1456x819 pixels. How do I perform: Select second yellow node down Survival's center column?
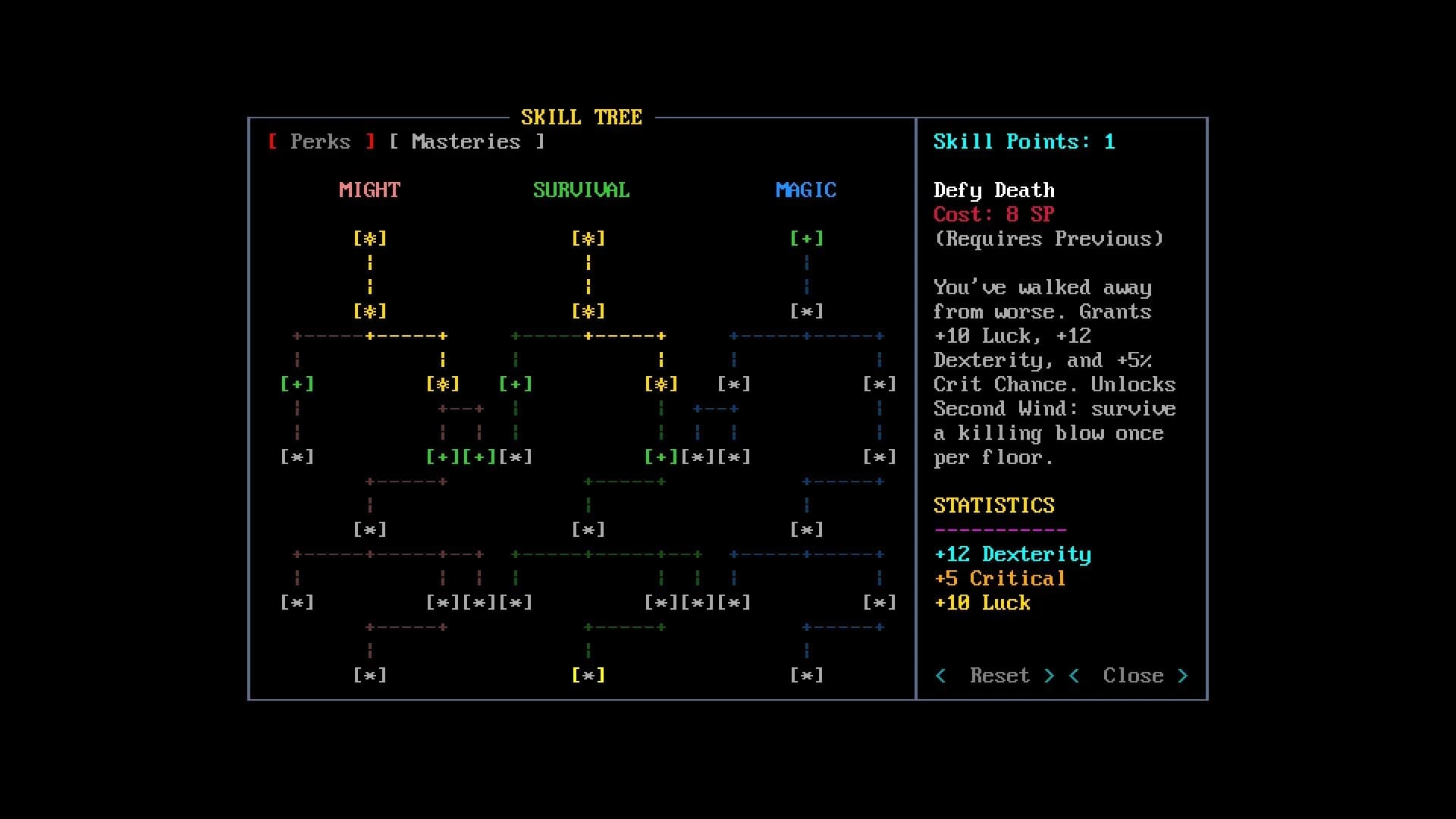coord(588,311)
